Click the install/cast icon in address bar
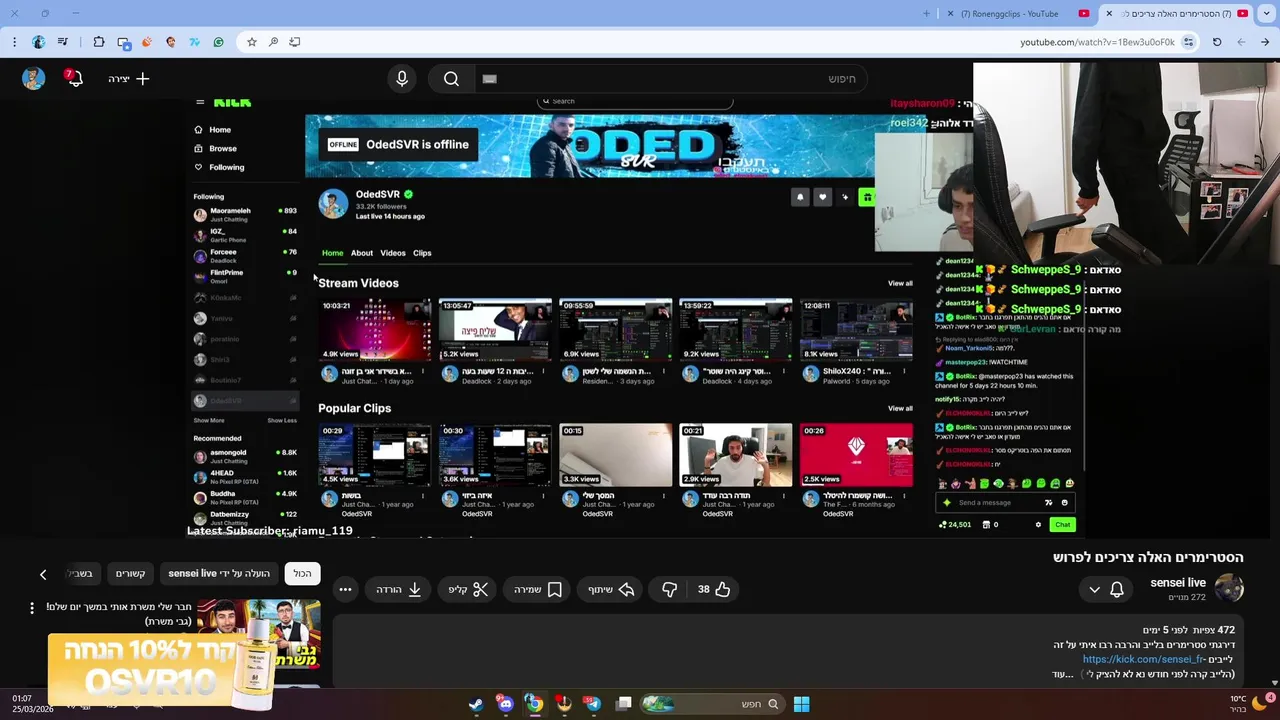Image resolution: width=1280 pixels, height=720 pixels. point(295,42)
